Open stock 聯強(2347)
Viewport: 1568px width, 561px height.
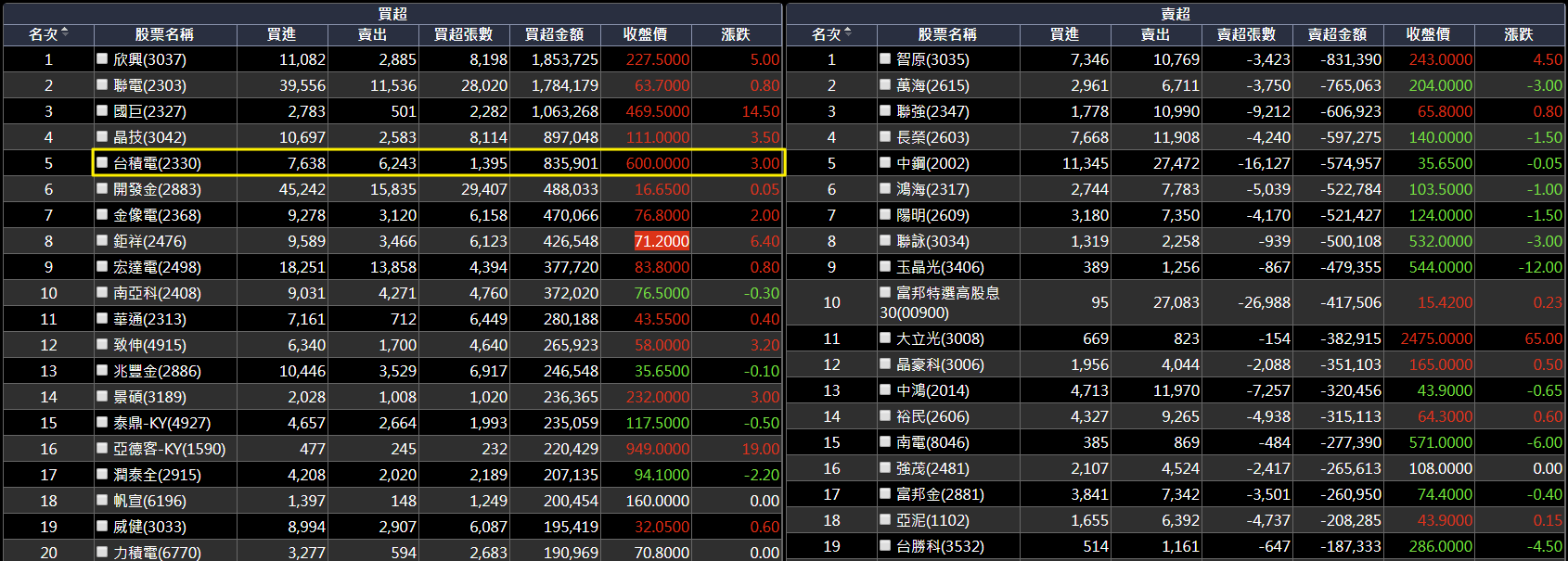click(x=932, y=111)
